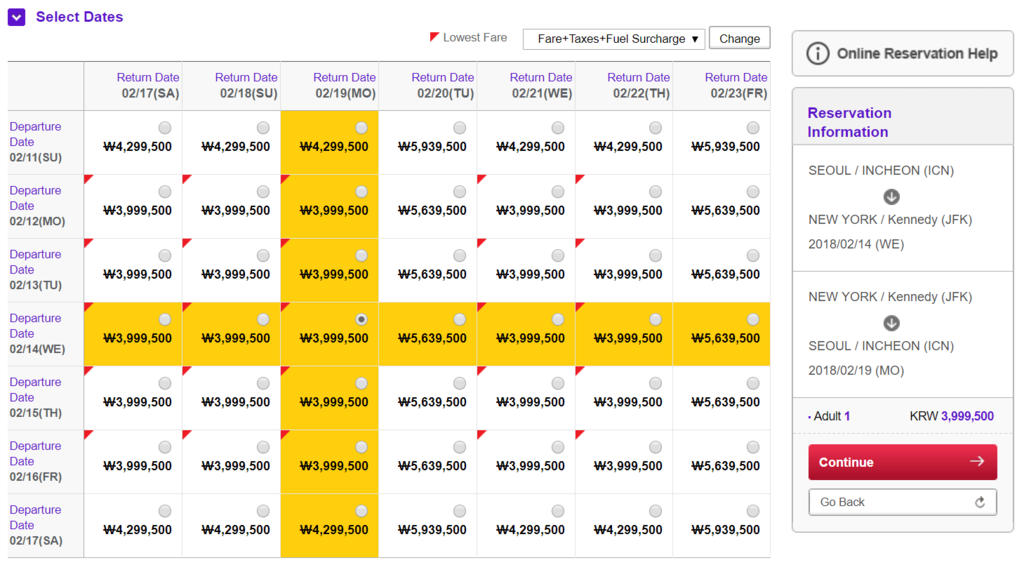Select radio for departure 02/12 return 02/19
Viewport: 1024px width, 565px height.
tap(361, 192)
